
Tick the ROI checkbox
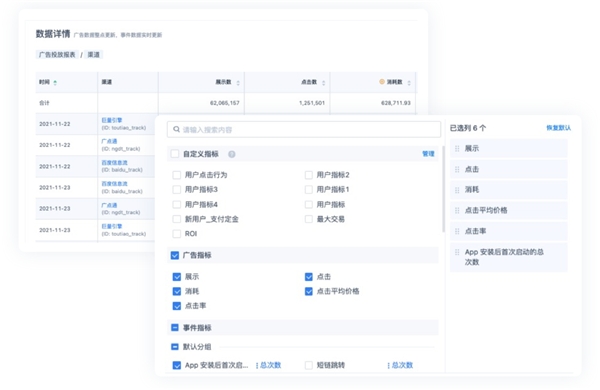[x=177, y=233]
